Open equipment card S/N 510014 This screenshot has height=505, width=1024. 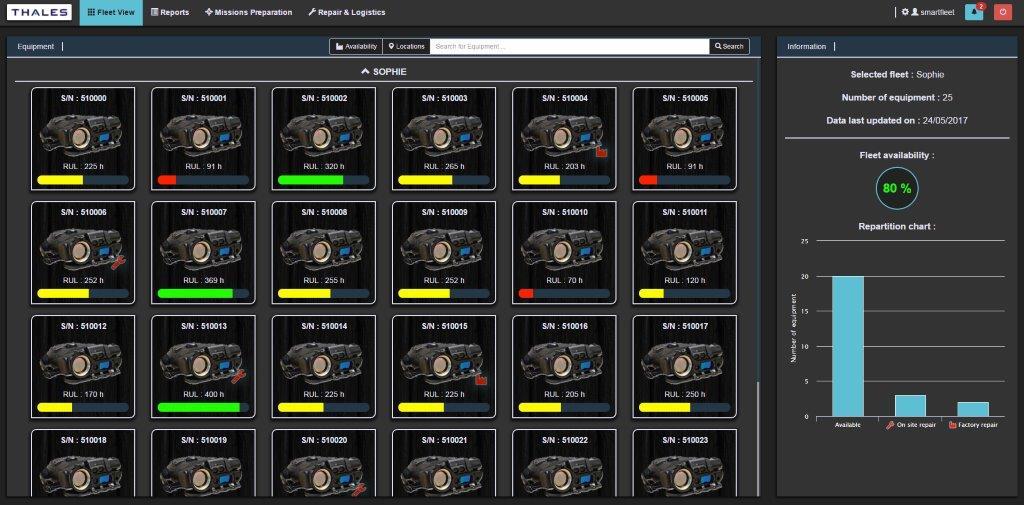(324, 367)
